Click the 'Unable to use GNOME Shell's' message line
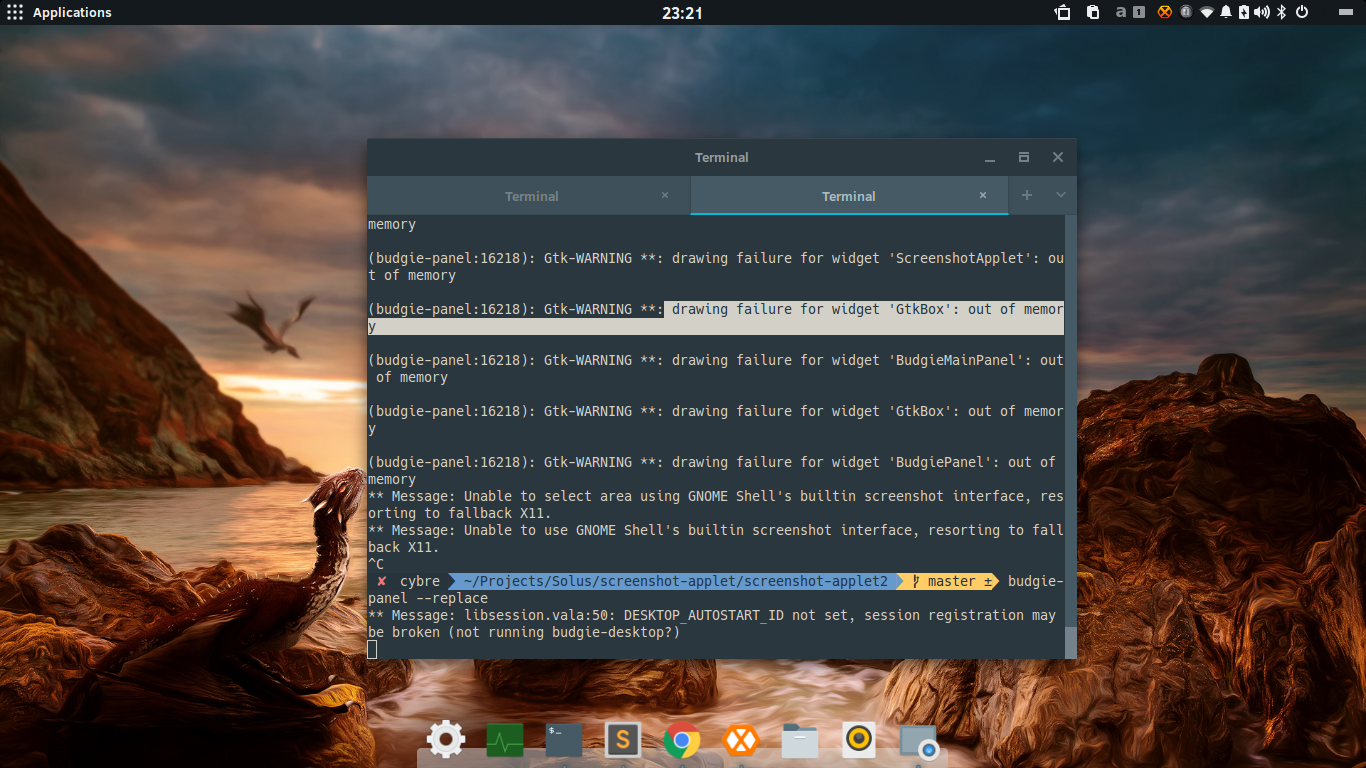 click(716, 539)
